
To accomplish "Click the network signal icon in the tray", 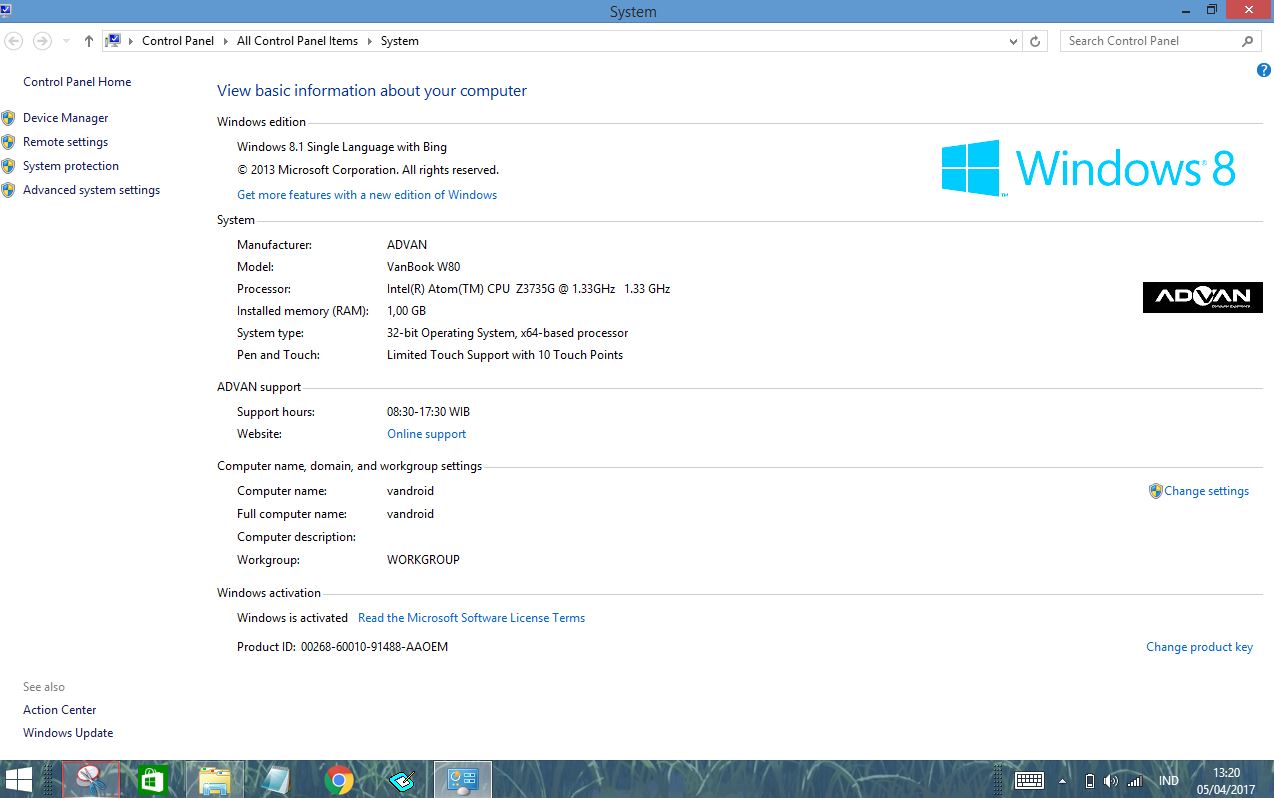I will (x=1135, y=780).
